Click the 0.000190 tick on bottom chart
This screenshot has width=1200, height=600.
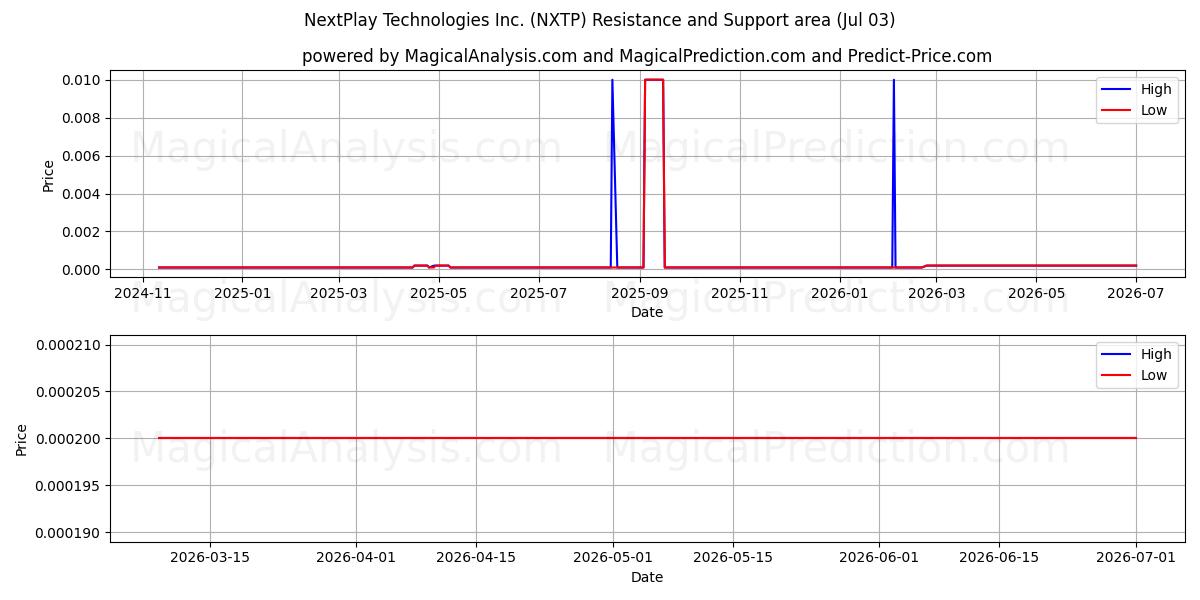point(66,533)
